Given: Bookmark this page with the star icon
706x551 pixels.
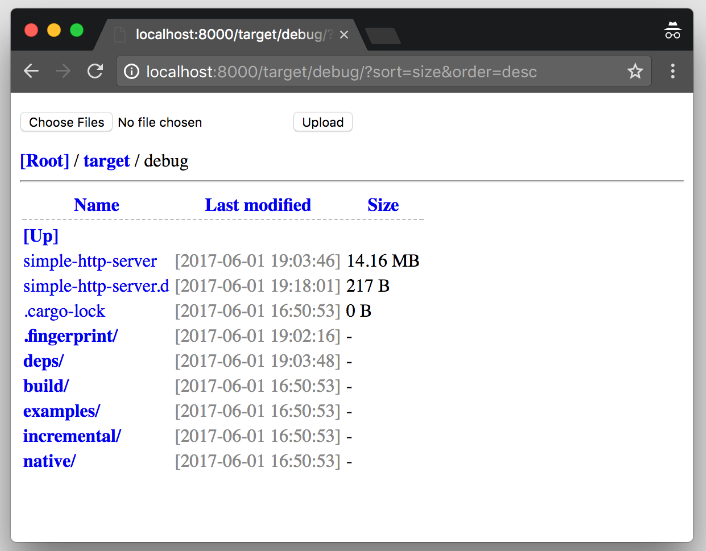Looking at the screenshot, I should tap(635, 71).
